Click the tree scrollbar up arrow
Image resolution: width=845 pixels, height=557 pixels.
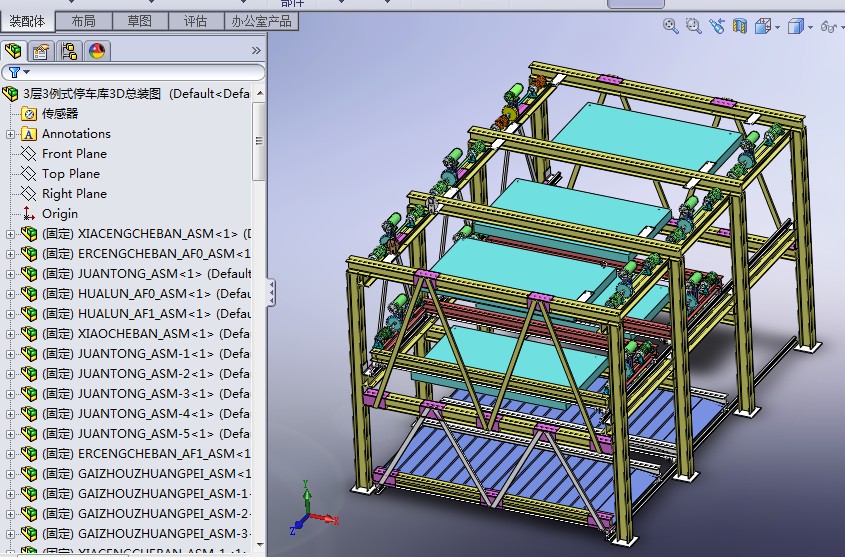(x=259, y=95)
